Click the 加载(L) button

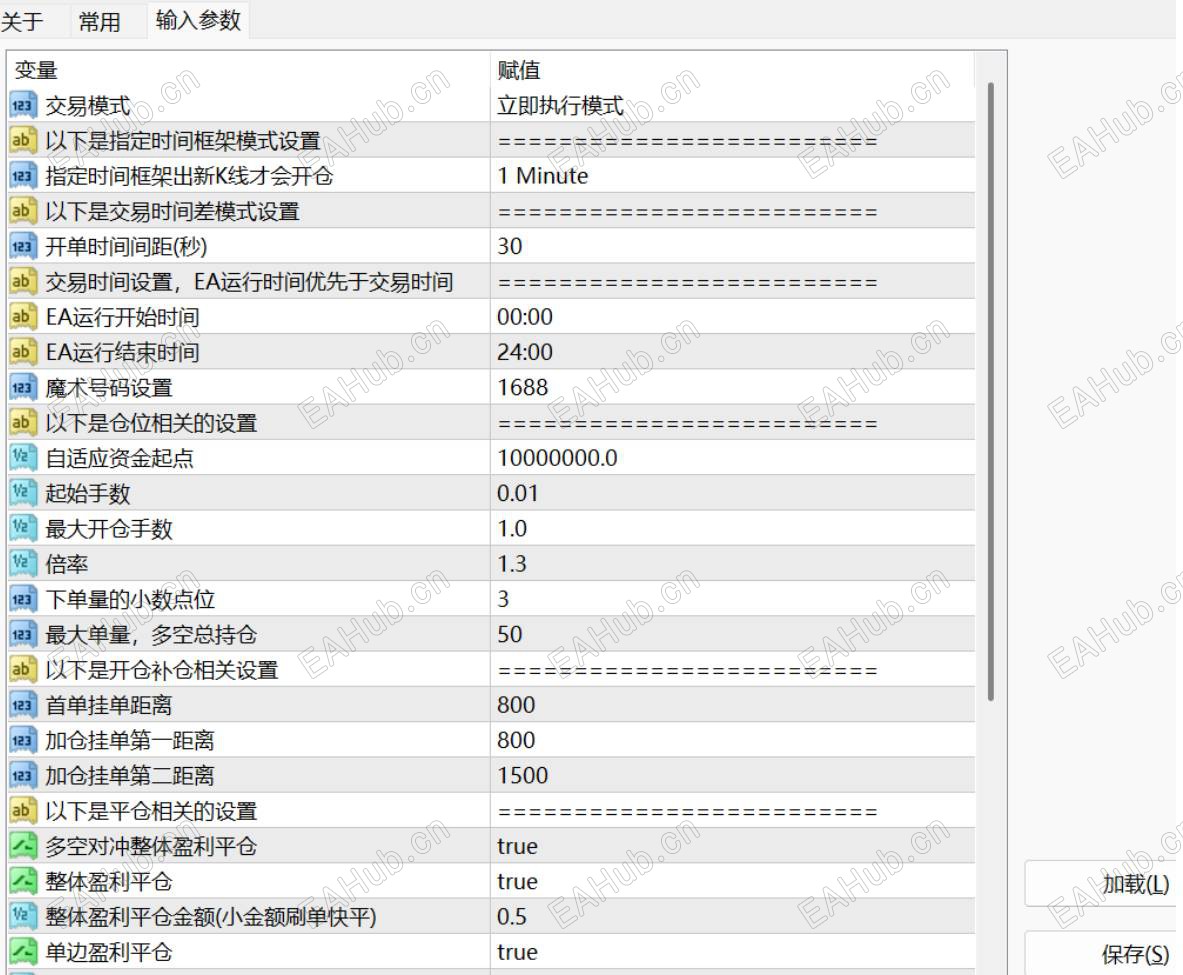click(x=1103, y=884)
